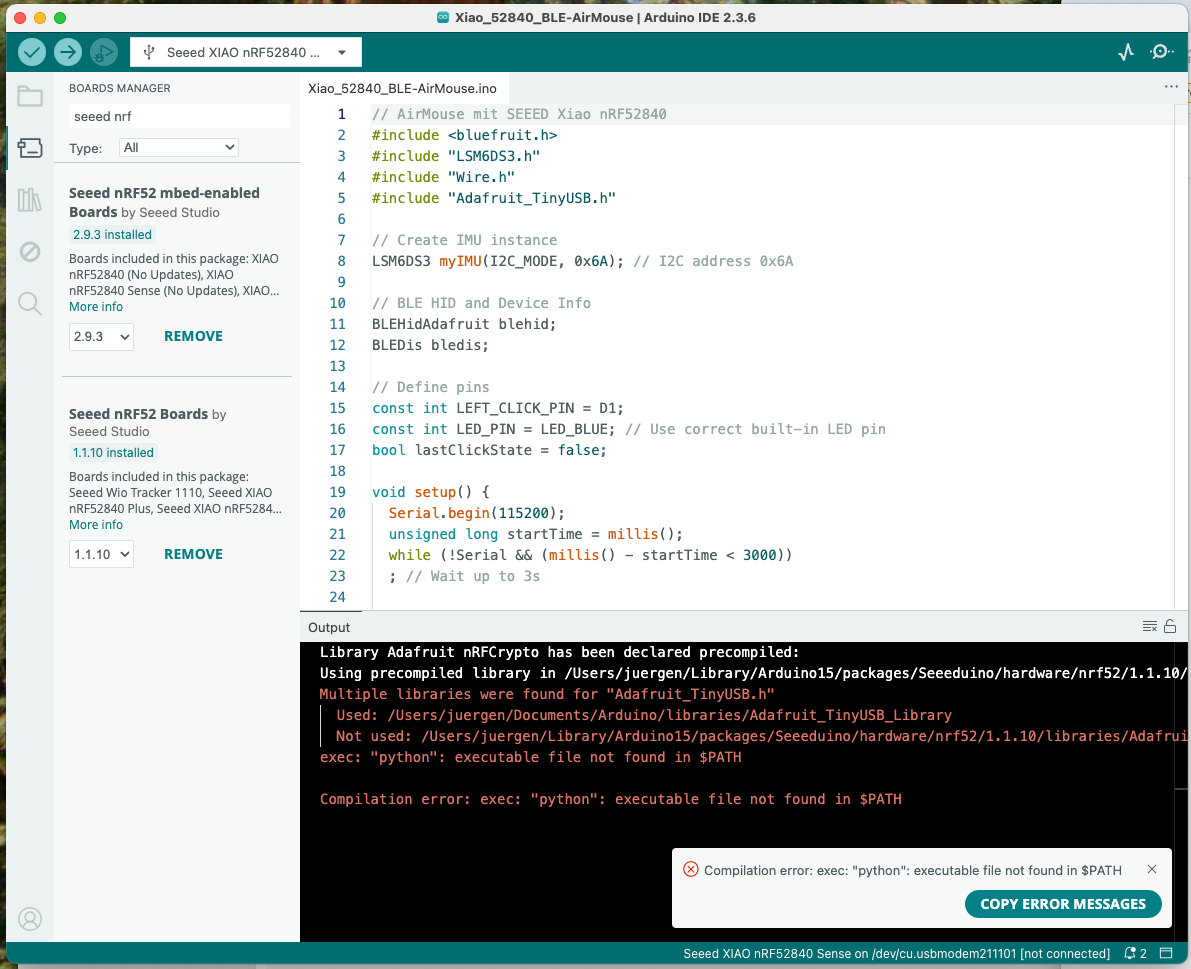
Task: Open the Sketchbook folder panel
Action: pos(30,97)
